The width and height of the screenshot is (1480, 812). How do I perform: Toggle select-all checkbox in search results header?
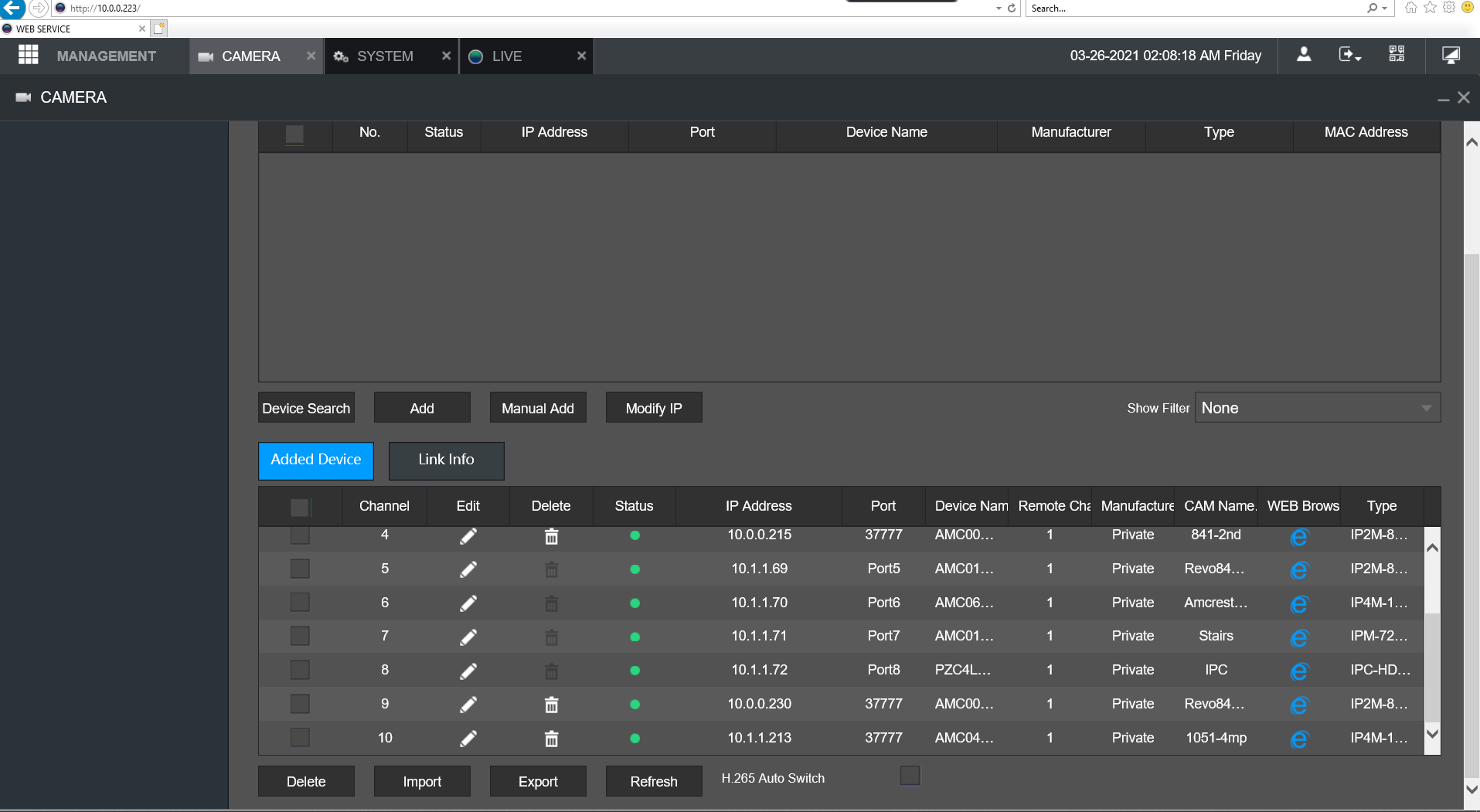point(294,134)
